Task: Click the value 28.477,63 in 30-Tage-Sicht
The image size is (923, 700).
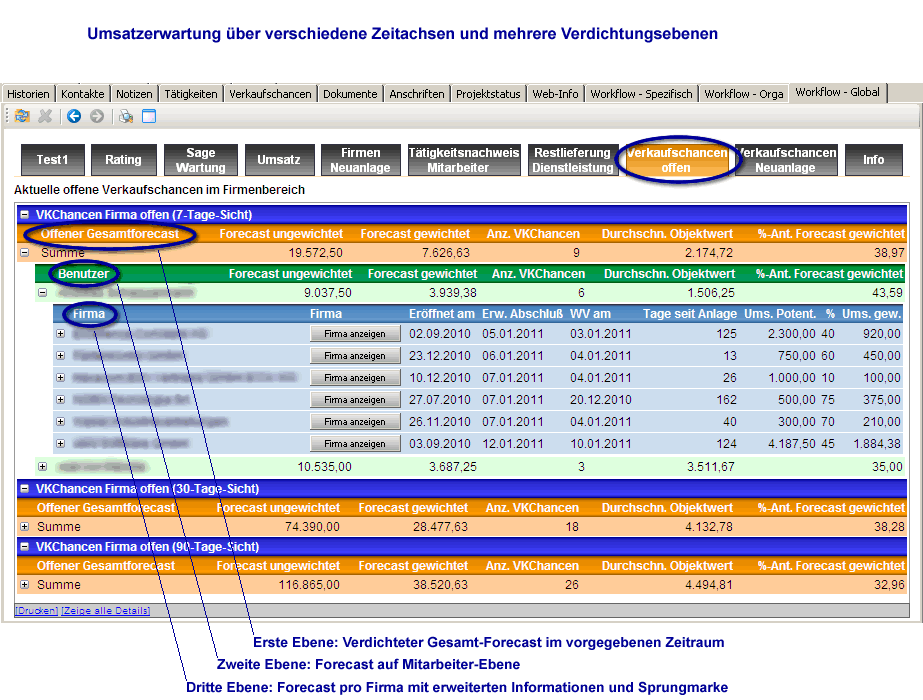Action: tap(440, 526)
